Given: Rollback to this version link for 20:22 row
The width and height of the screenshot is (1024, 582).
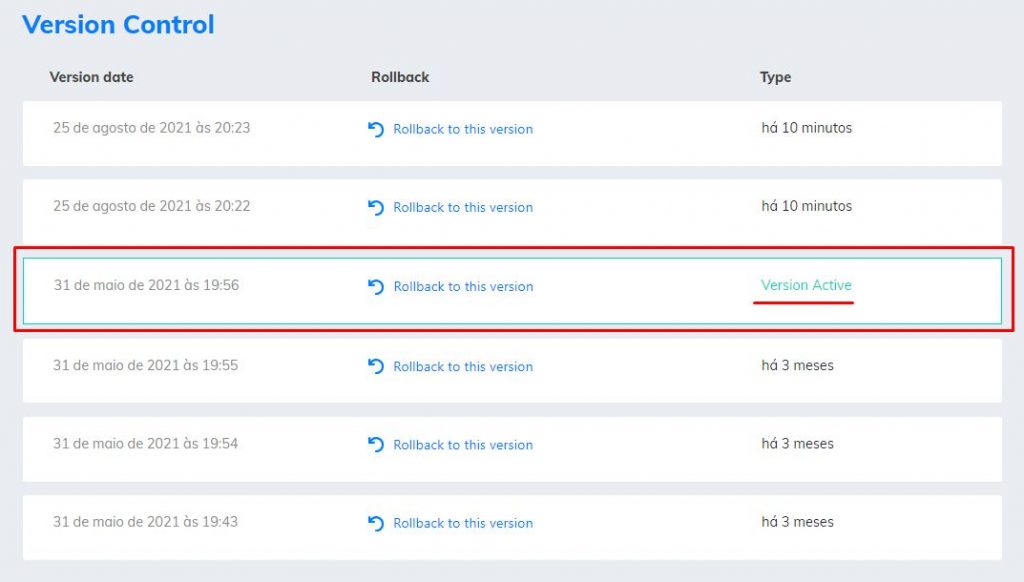Looking at the screenshot, I should pyautogui.click(x=463, y=208).
